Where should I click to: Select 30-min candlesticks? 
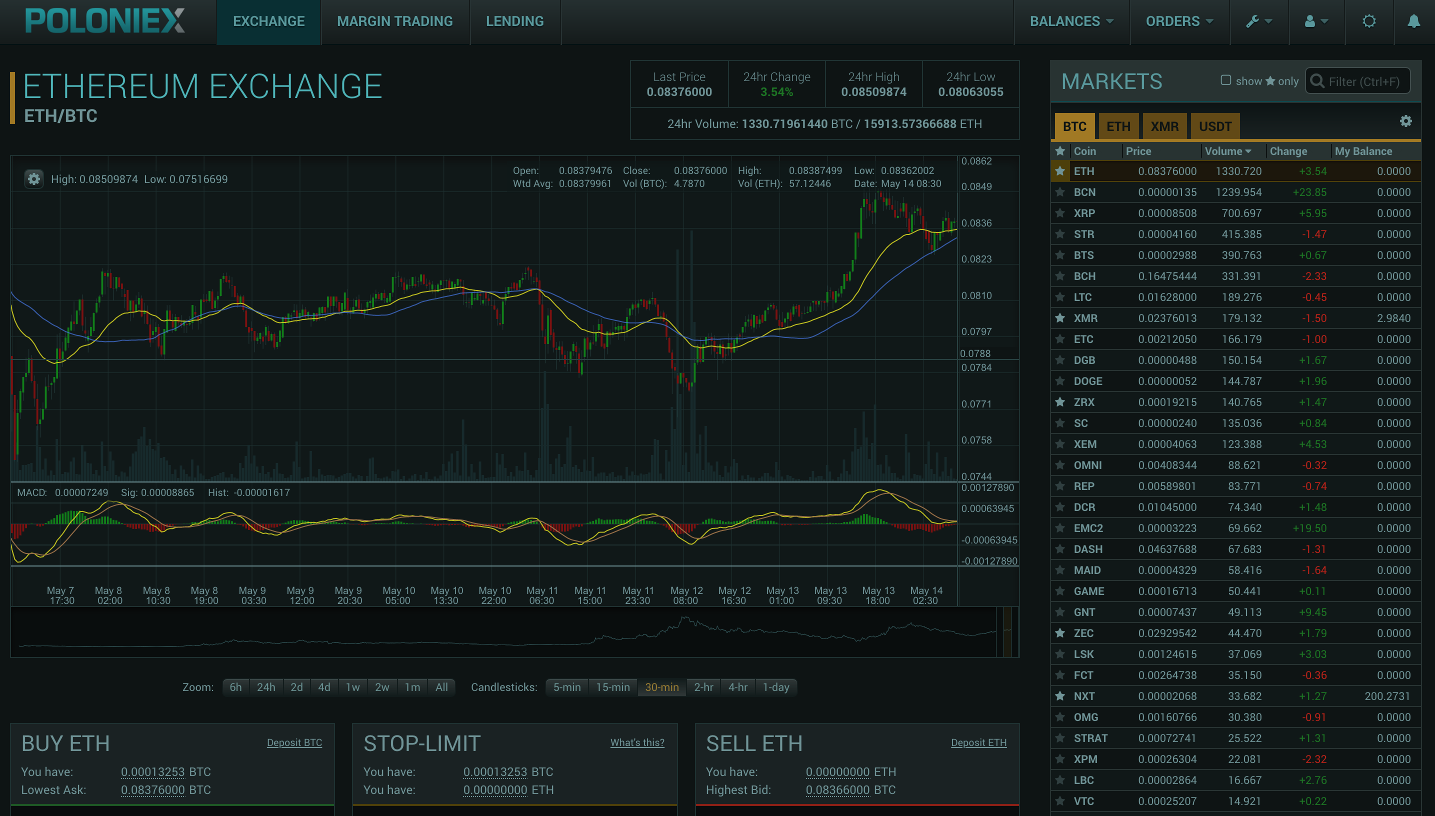[x=662, y=687]
